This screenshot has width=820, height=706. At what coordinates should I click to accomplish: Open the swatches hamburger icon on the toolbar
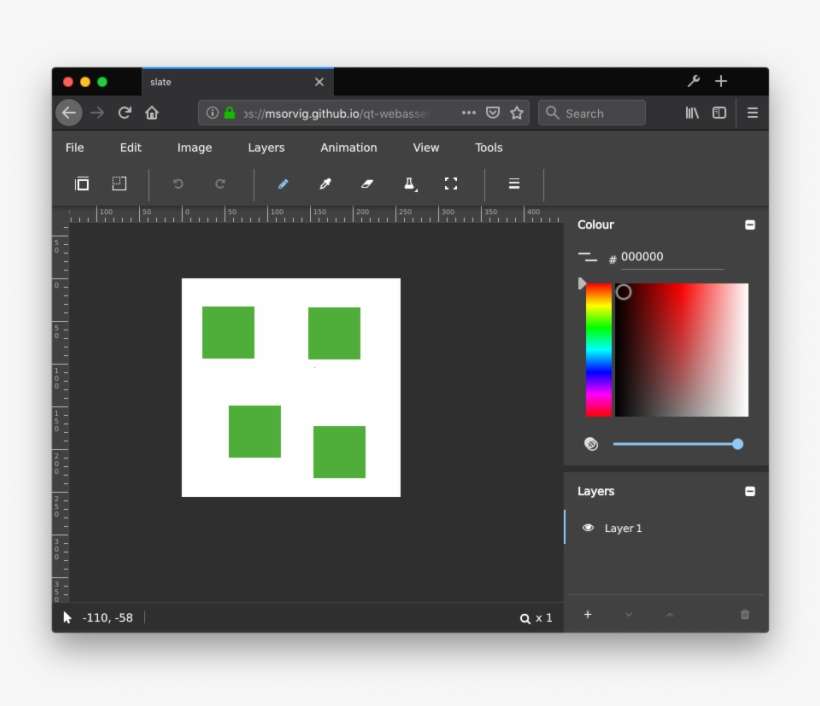click(x=514, y=184)
